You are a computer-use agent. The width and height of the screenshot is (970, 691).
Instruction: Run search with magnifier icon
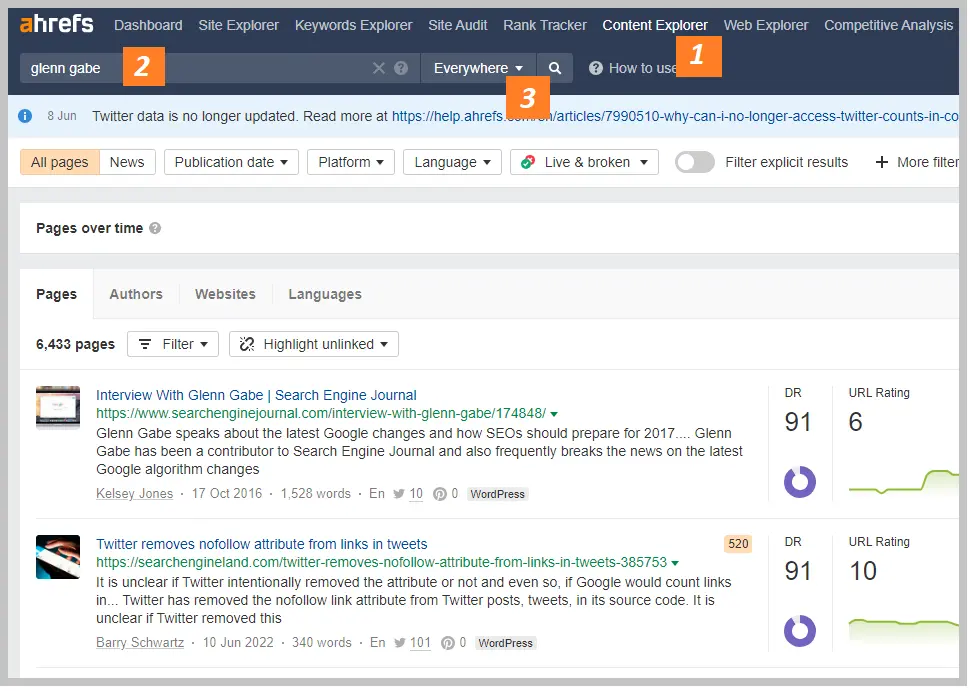pos(555,68)
